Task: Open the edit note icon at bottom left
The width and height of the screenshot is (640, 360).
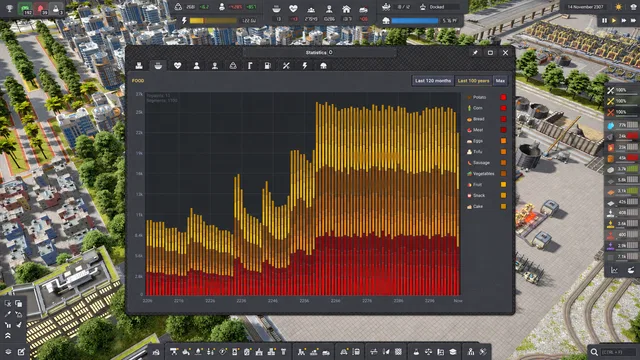Action: point(21,352)
